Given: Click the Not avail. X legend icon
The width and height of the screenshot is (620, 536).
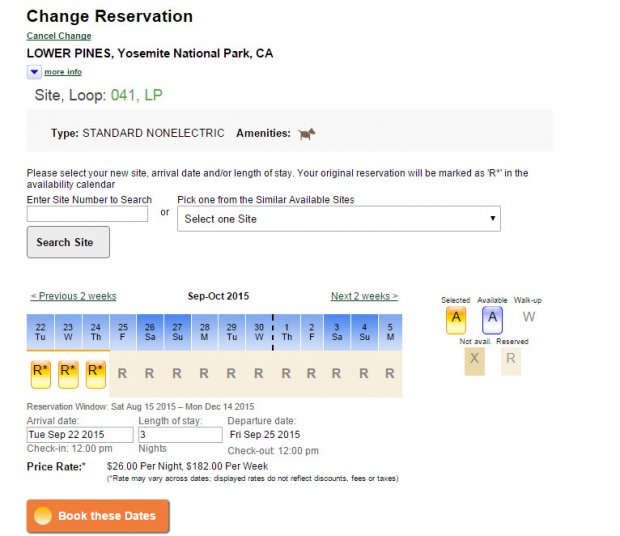Looking at the screenshot, I should (474, 361).
